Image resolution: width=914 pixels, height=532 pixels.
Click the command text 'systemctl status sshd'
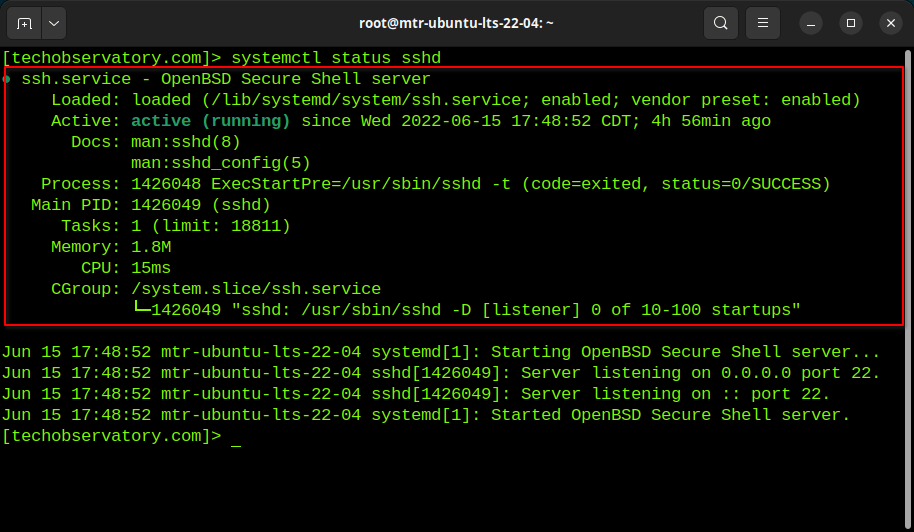tap(336, 58)
